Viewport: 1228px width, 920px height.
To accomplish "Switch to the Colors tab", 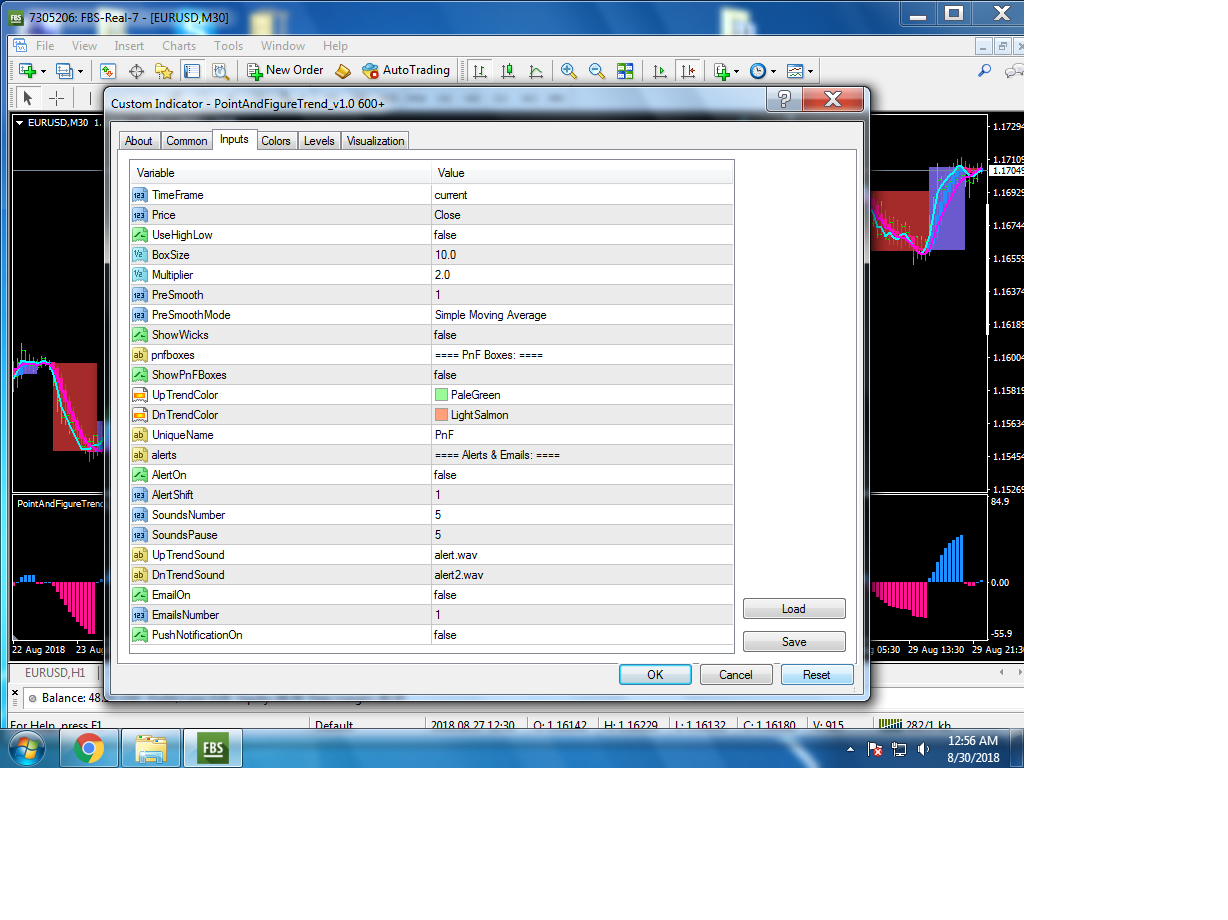I will tap(276, 141).
